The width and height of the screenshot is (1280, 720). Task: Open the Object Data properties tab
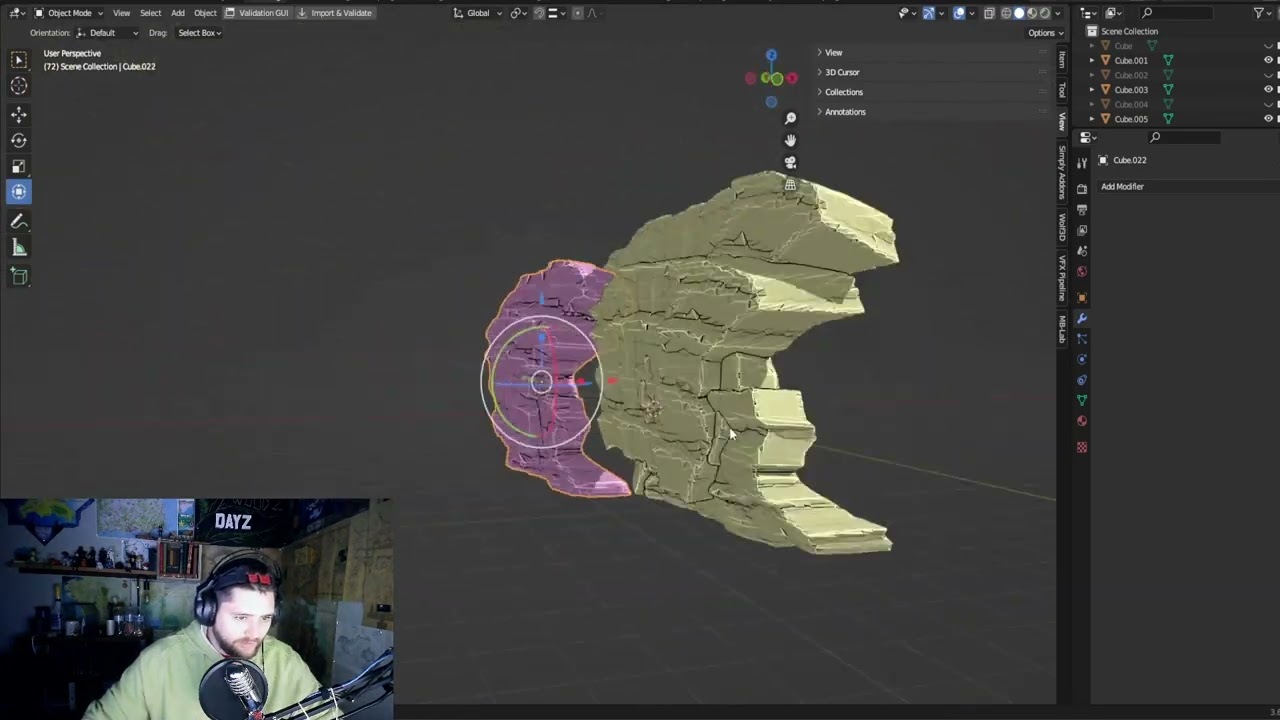coord(1082,401)
